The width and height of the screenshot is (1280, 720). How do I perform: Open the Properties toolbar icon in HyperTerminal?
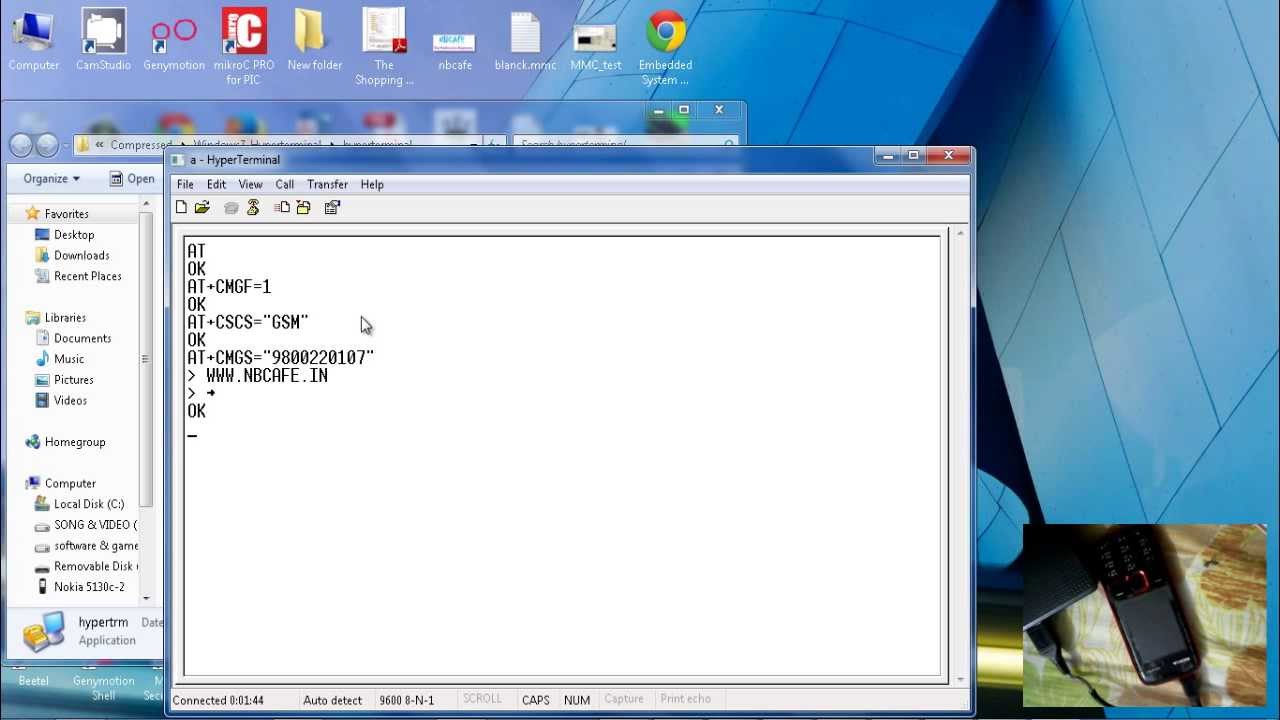click(x=332, y=207)
